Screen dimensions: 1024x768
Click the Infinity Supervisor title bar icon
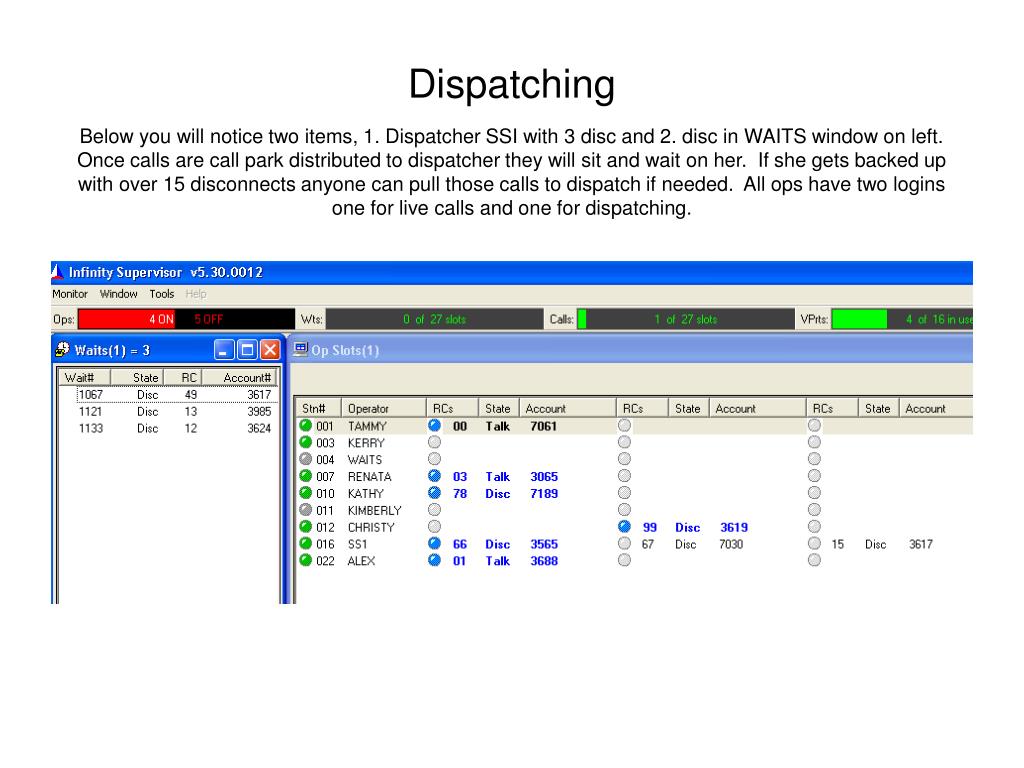pyautogui.click(x=58, y=272)
